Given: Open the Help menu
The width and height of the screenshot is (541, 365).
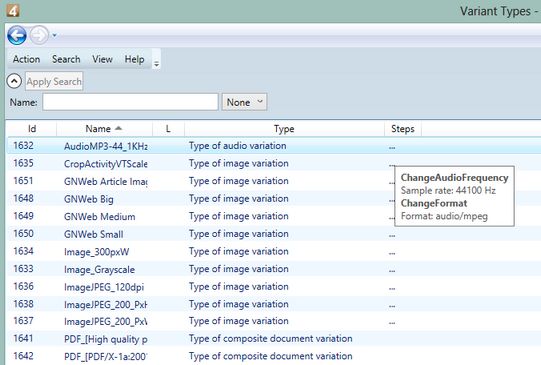Looking at the screenshot, I should pos(135,59).
